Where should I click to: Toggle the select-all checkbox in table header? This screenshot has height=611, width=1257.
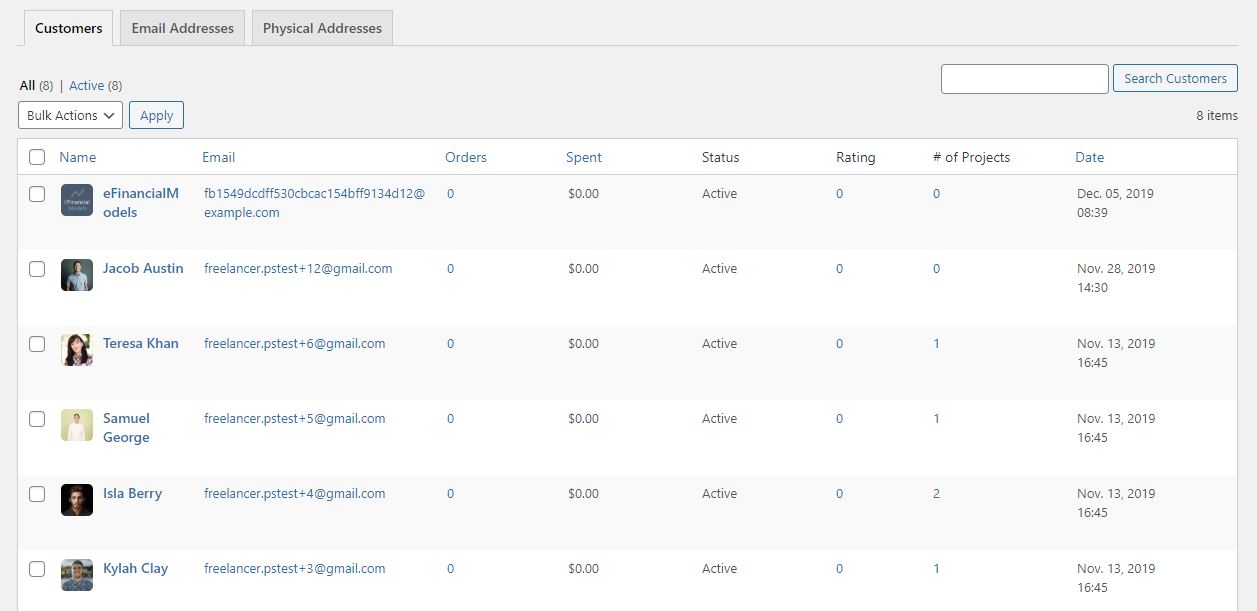[x=37, y=157]
